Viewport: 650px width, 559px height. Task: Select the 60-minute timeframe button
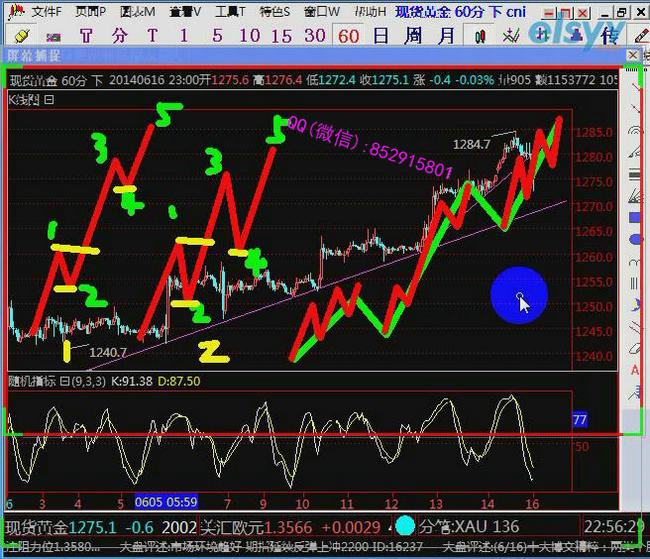pyautogui.click(x=348, y=35)
